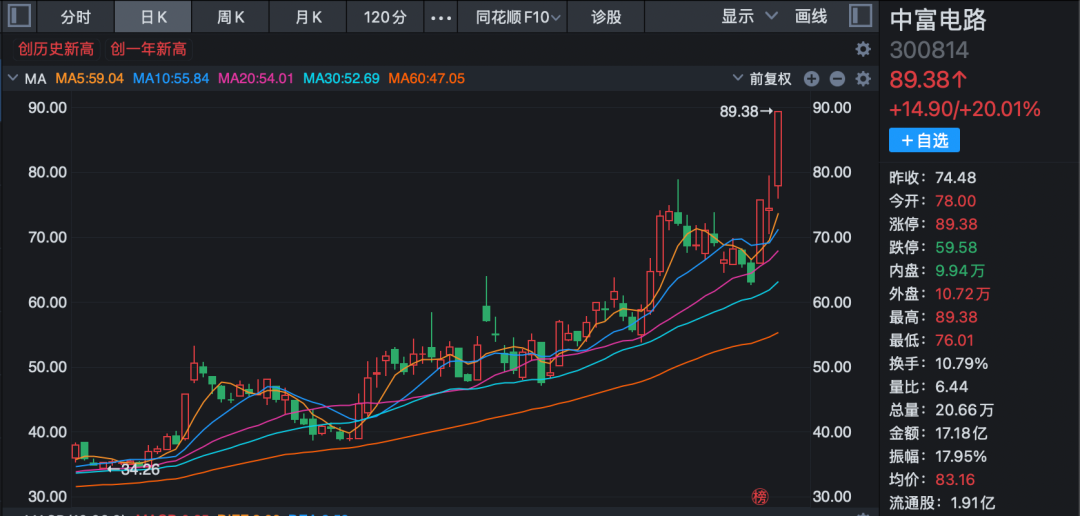Switch to the 月K monthly chart

(x=309, y=16)
